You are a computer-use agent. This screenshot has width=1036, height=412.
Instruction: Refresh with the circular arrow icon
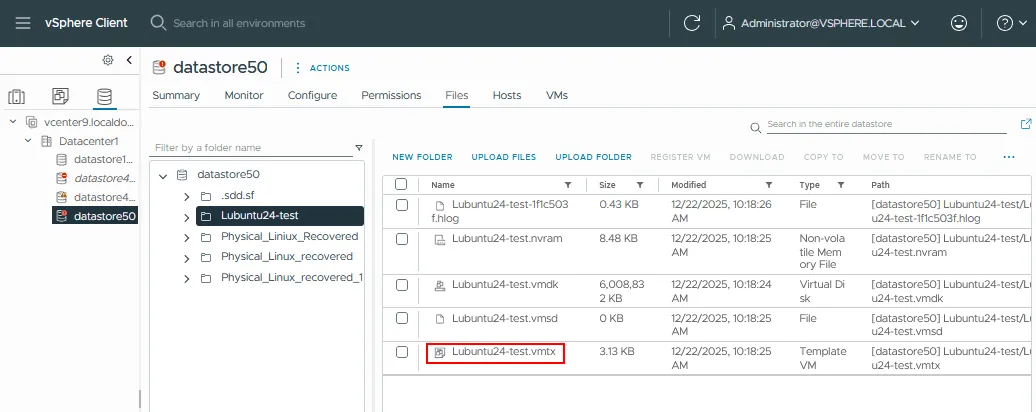692,23
